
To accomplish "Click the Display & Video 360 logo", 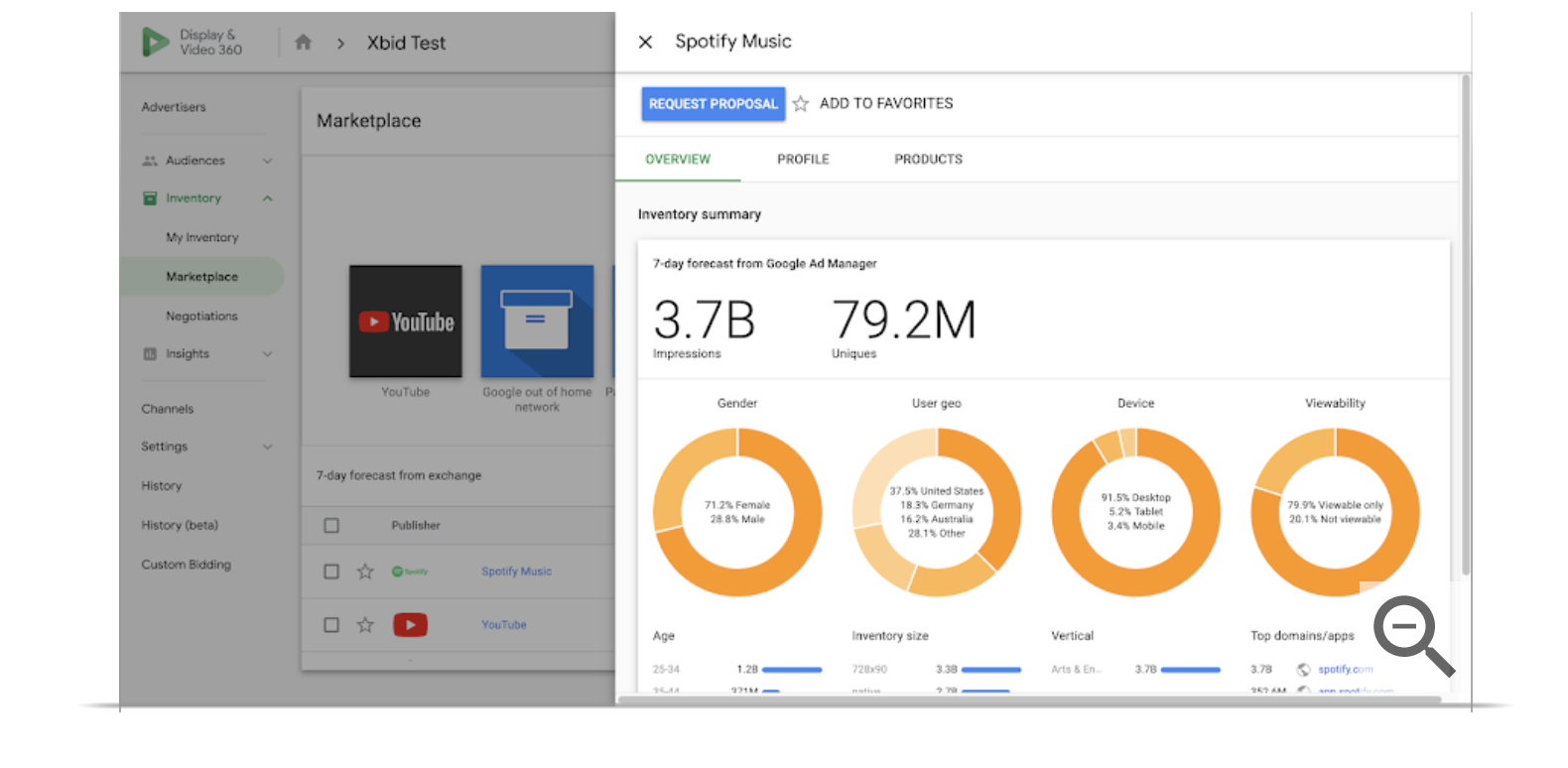I will [x=156, y=42].
